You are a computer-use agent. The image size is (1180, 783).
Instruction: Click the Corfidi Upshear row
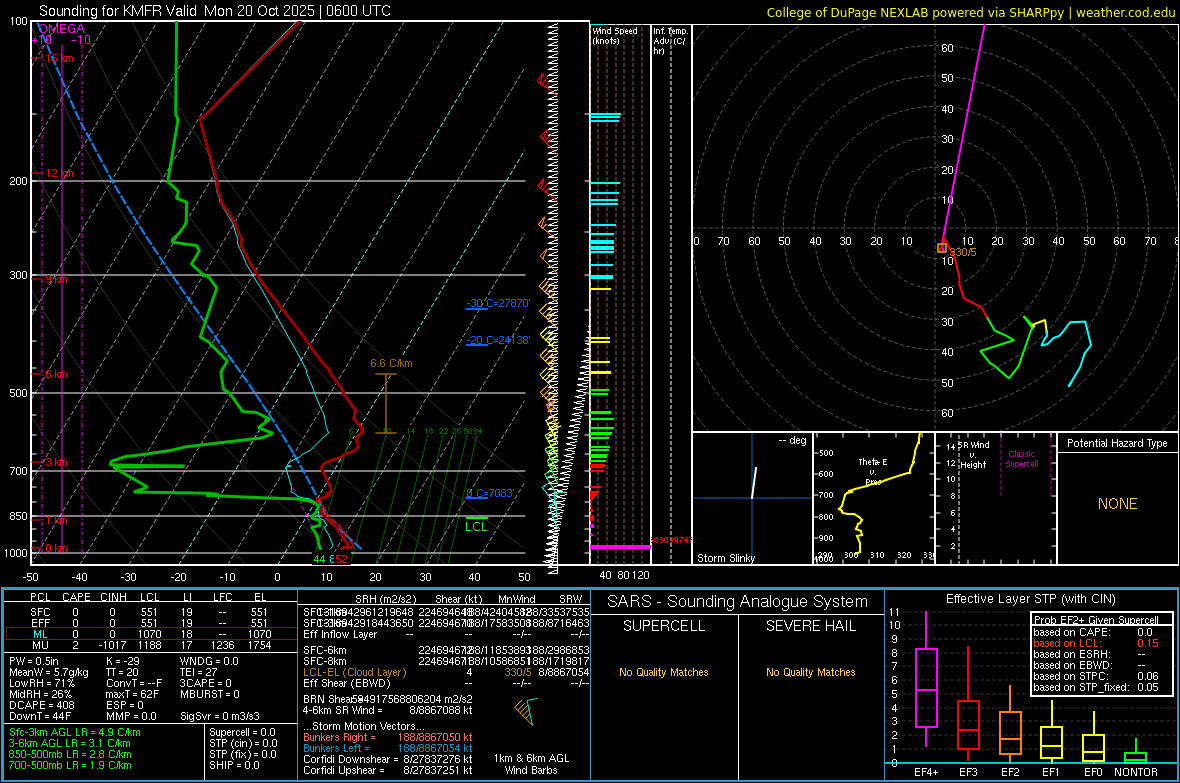click(x=388, y=770)
